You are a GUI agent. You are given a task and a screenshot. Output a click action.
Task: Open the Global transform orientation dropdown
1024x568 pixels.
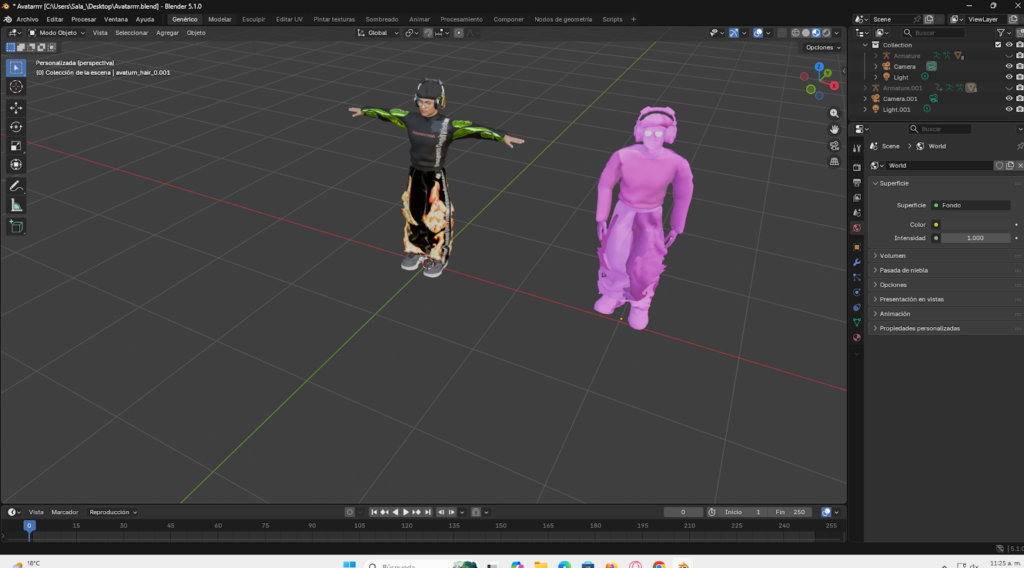coord(377,33)
